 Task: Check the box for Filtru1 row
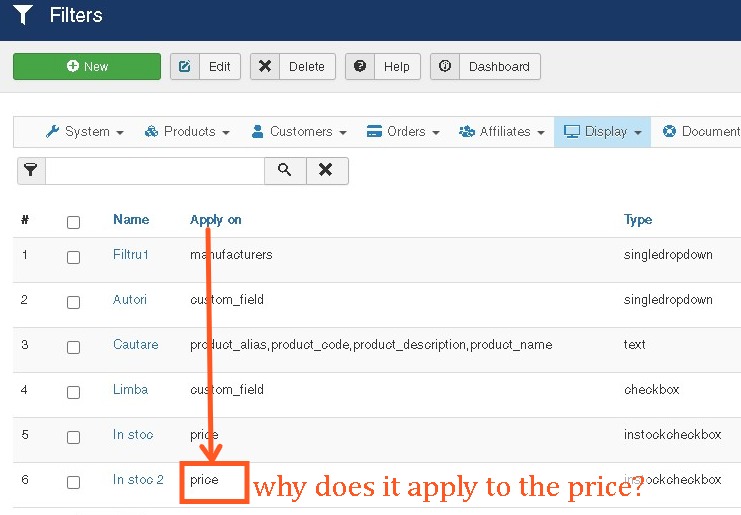(73, 258)
